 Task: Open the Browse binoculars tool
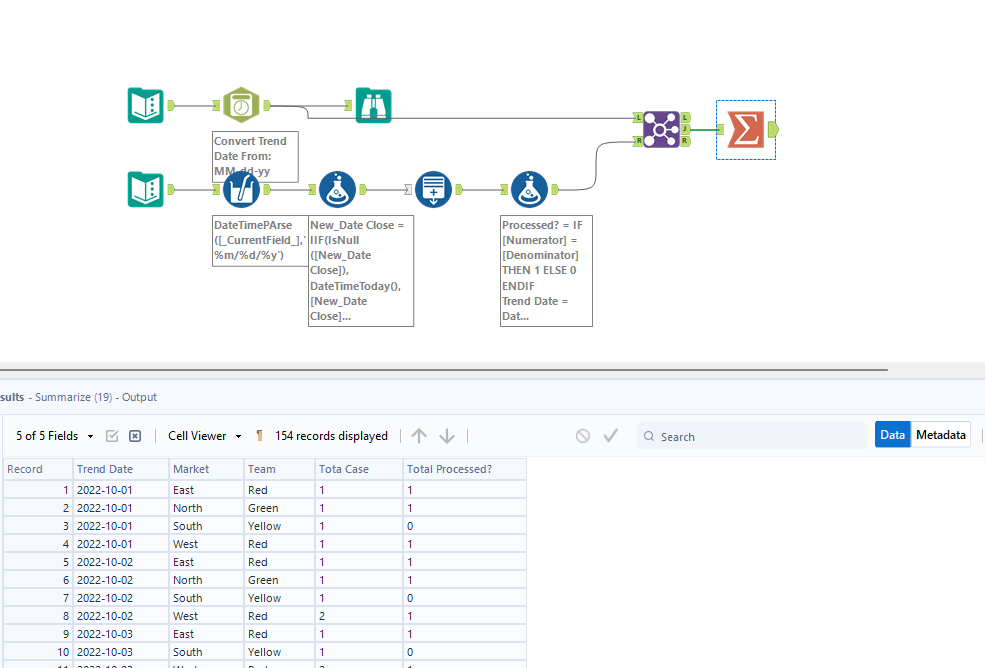tap(374, 106)
